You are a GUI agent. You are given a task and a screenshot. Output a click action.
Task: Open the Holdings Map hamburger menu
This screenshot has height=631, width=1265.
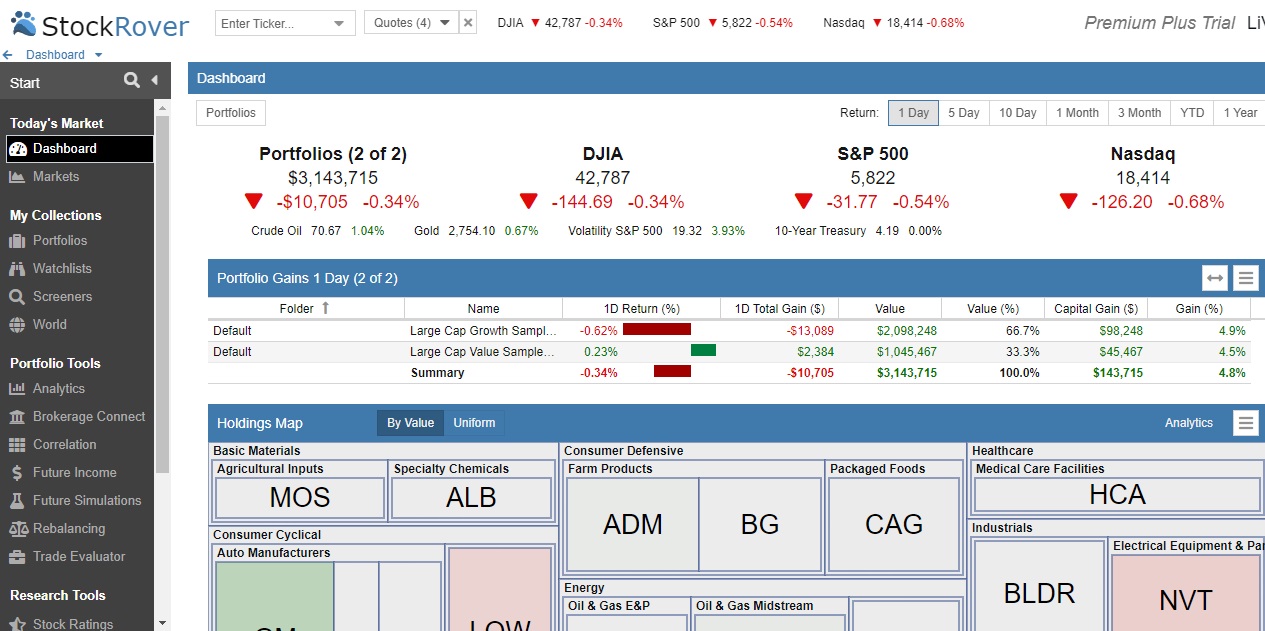(1246, 423)
